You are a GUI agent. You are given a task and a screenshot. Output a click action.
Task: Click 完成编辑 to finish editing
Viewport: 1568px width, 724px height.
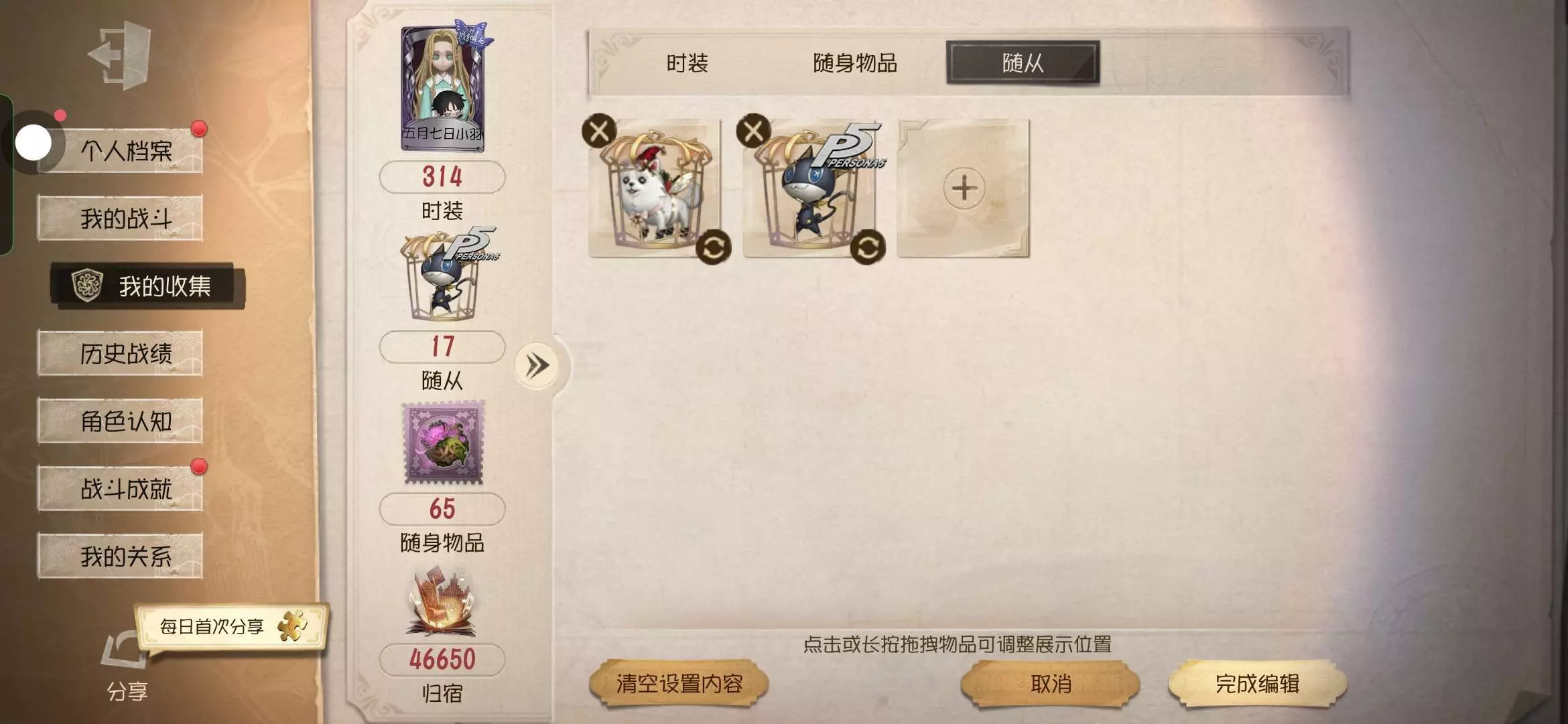pyautogui.click(x=1257, y=684)
